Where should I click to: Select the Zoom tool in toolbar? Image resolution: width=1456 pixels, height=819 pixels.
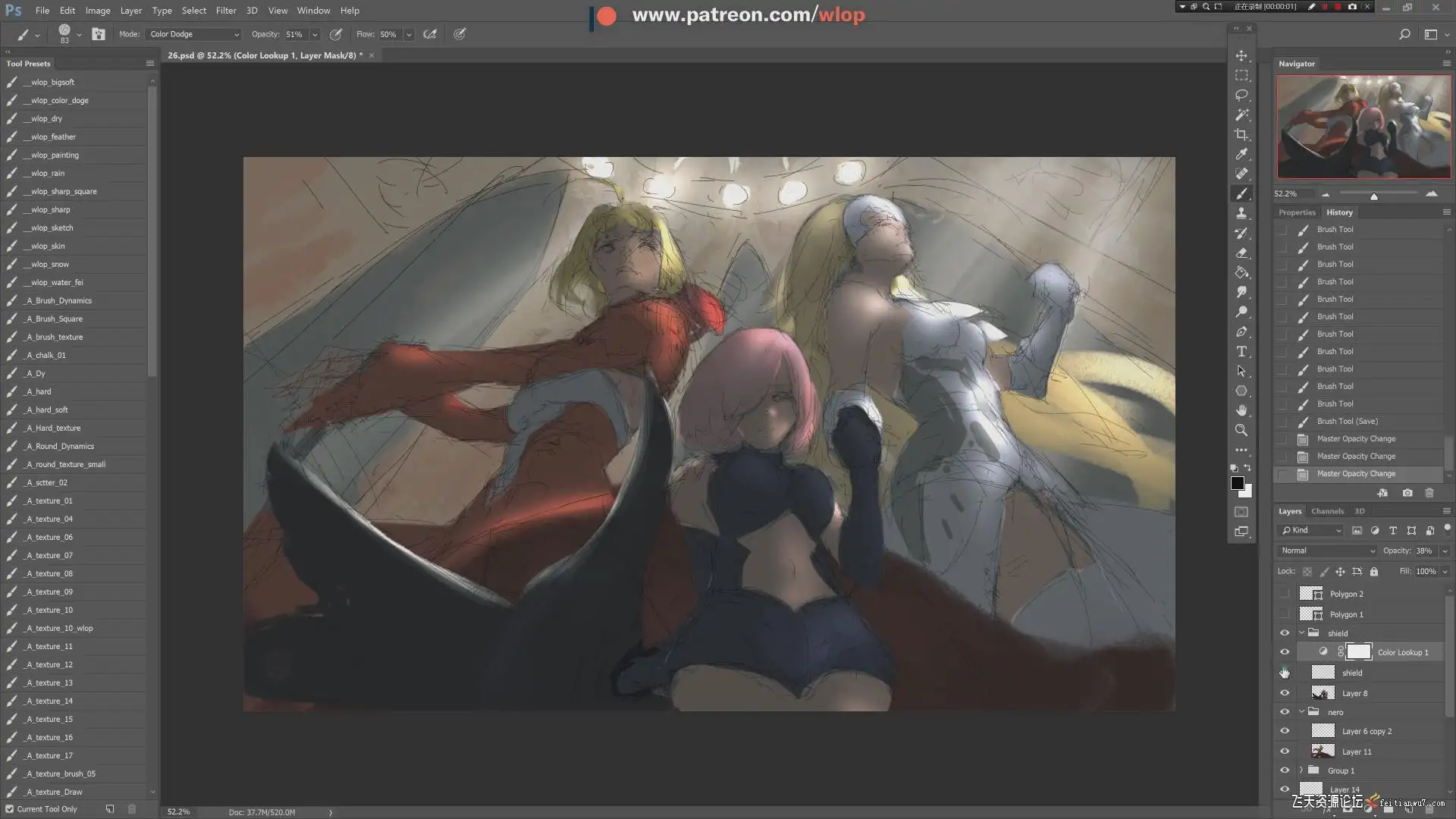(x=1241, y=430)
